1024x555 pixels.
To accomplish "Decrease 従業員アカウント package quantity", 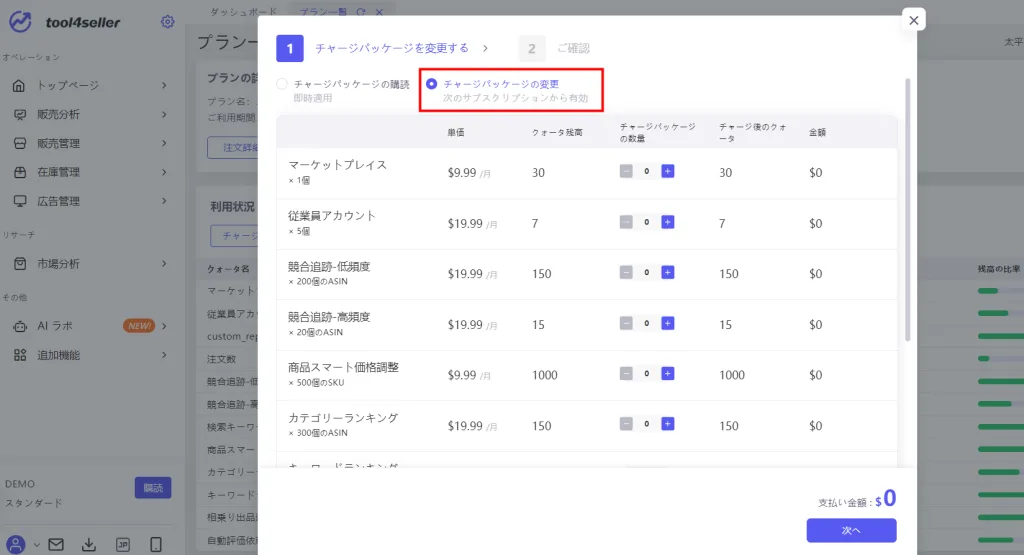I will pyautogui.click(x=626, y=222).
